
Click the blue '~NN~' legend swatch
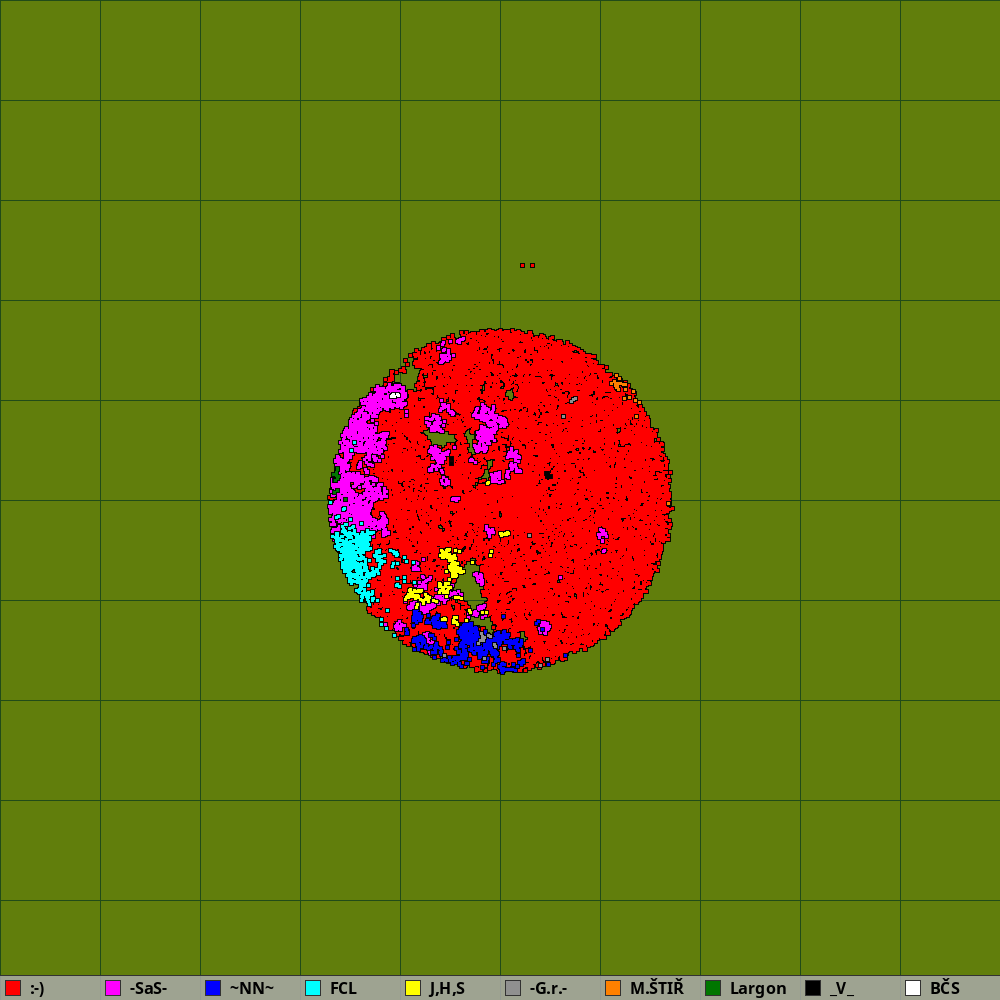(213, 988)
